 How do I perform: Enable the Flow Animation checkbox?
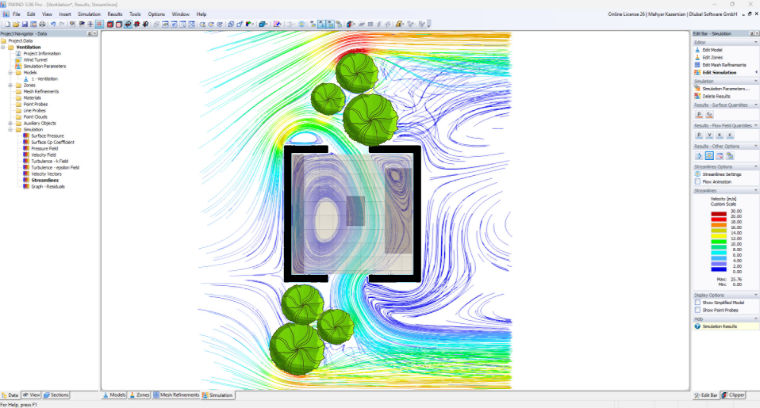(x=697, y=182)
